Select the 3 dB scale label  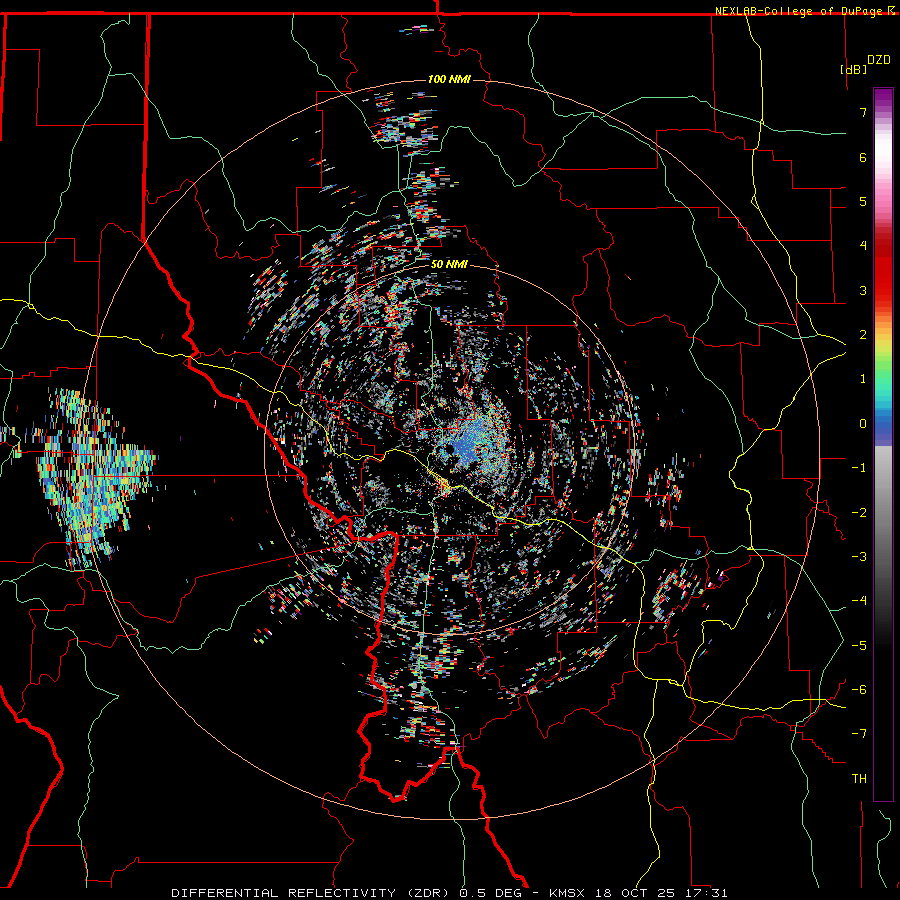pyautogui.click(x=863, y=290)
